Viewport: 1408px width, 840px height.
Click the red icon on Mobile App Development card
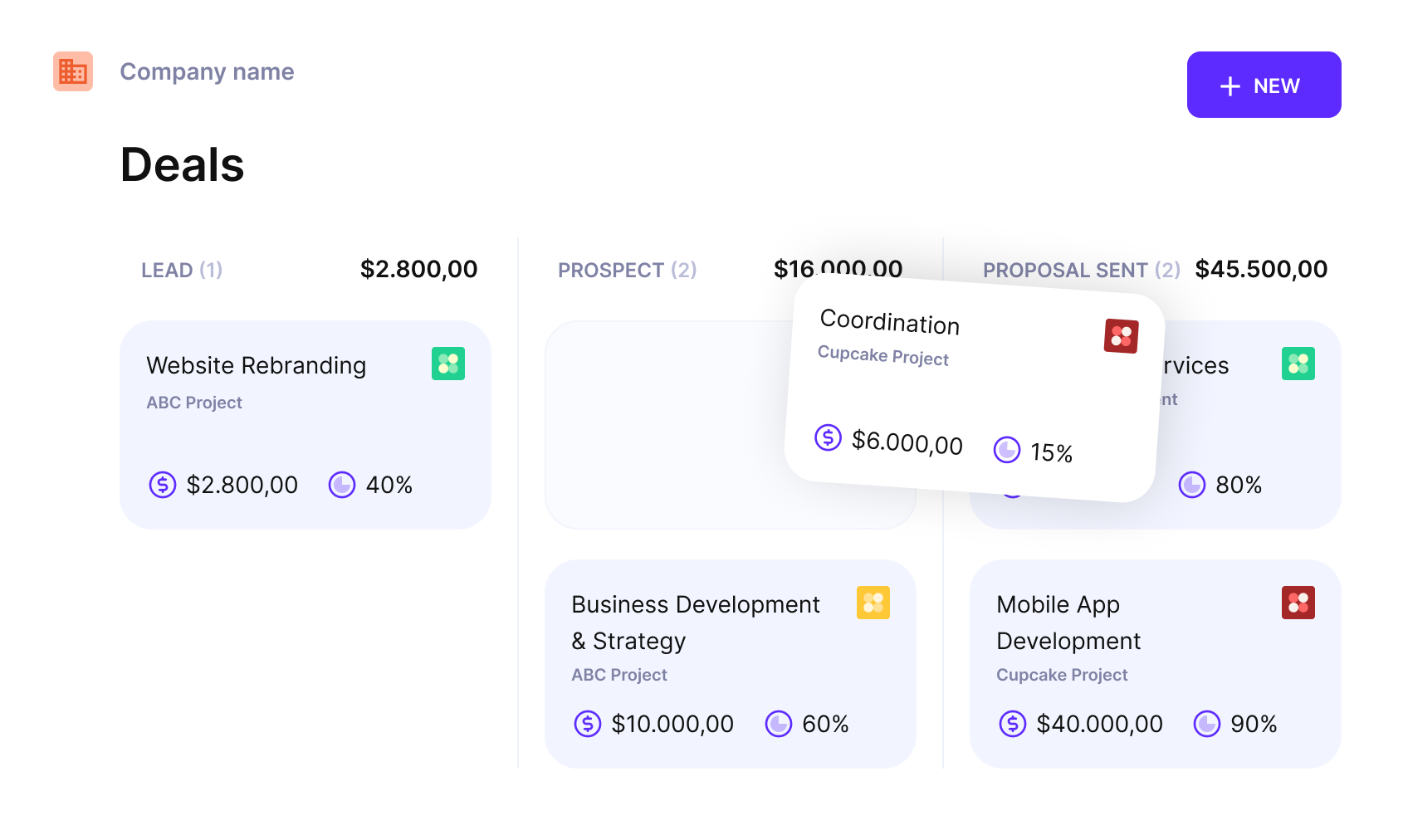click(1298, 603)
